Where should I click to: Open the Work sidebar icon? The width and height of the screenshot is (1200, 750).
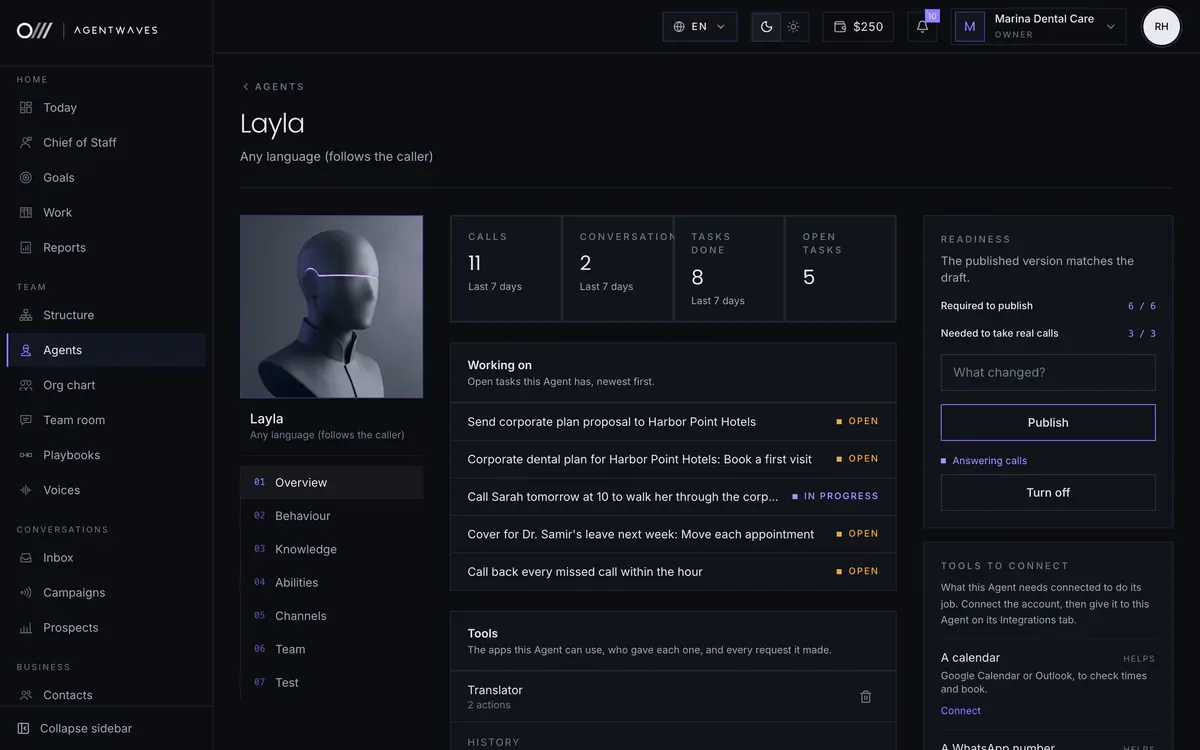[x=26, y=213]
